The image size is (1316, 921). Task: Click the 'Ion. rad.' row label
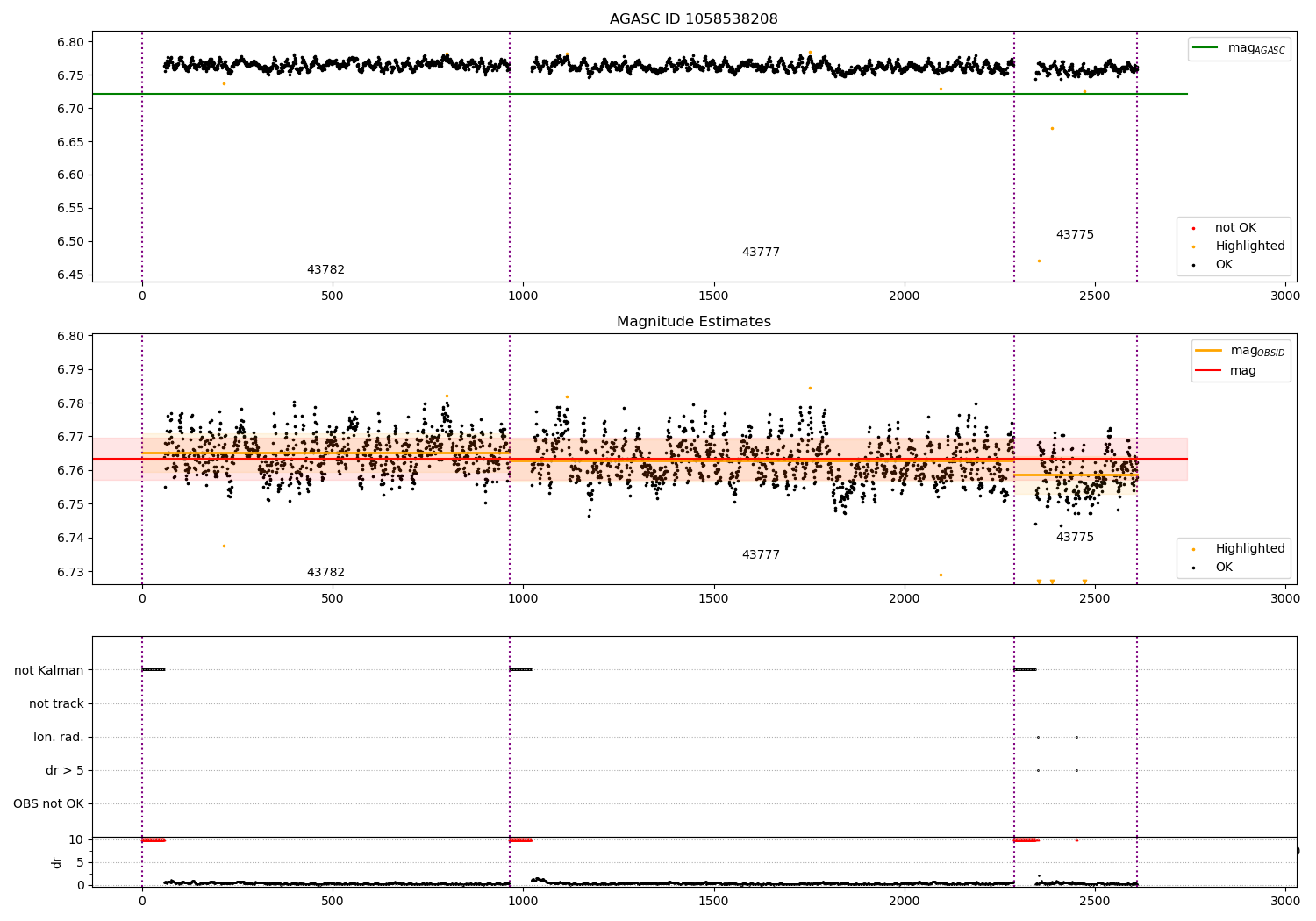pyautogui.click(x=59, y=738)
